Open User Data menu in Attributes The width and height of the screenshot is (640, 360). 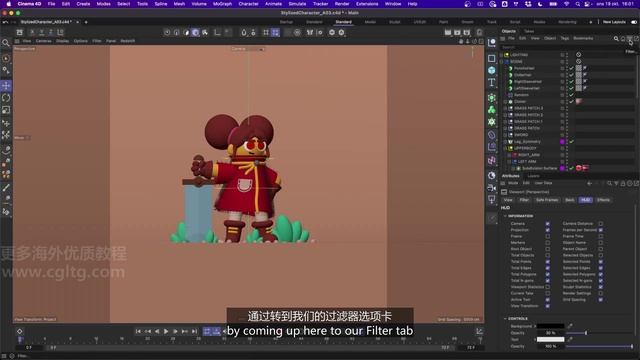point(543,183)
